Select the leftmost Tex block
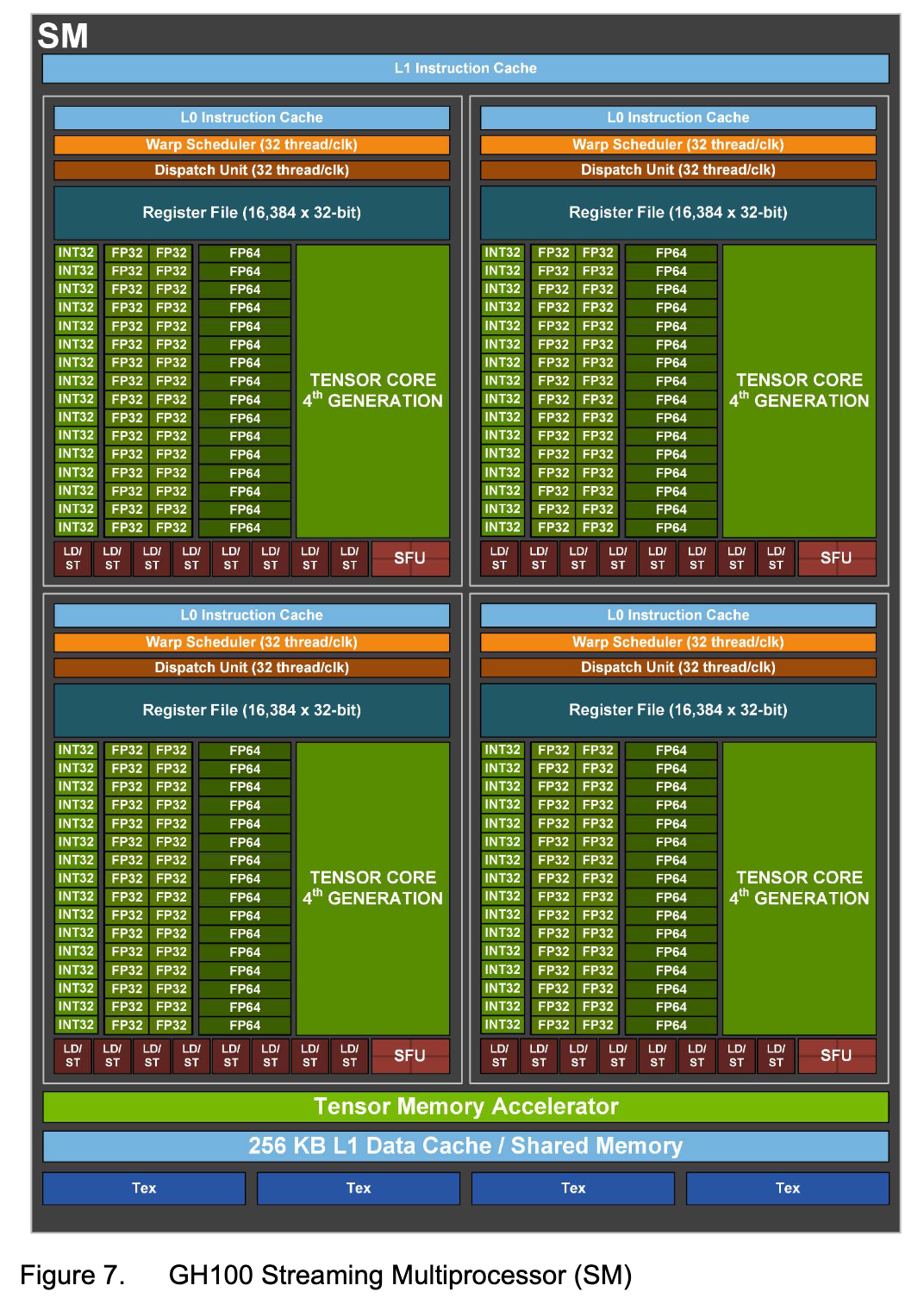 click(144, 1189)
